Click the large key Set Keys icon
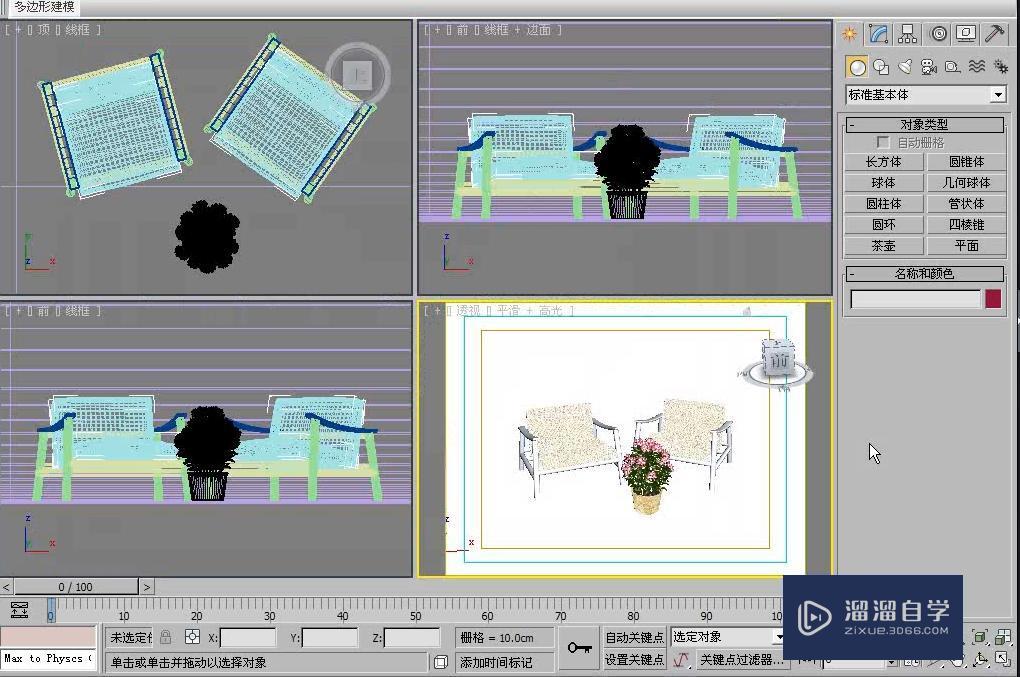Screen dimensions: 1020x677 point(579,648)
